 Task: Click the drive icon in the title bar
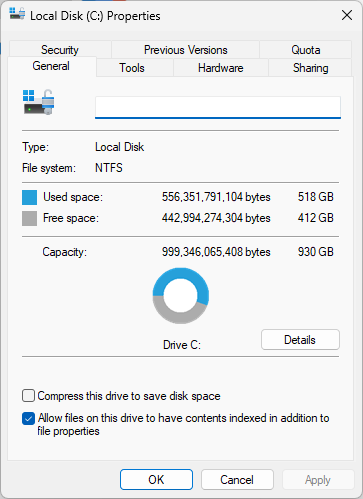(x=17, y=14)
